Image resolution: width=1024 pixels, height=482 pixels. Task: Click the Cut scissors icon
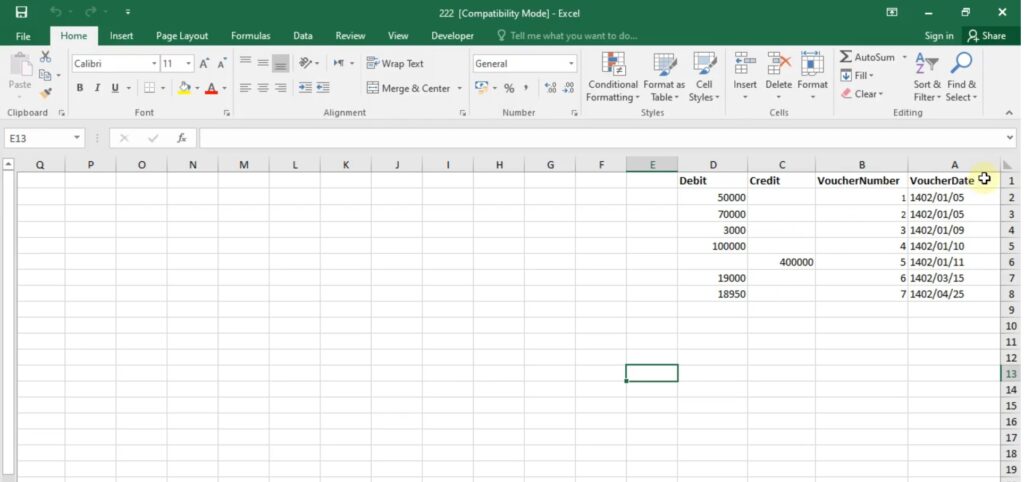point(46,57)
